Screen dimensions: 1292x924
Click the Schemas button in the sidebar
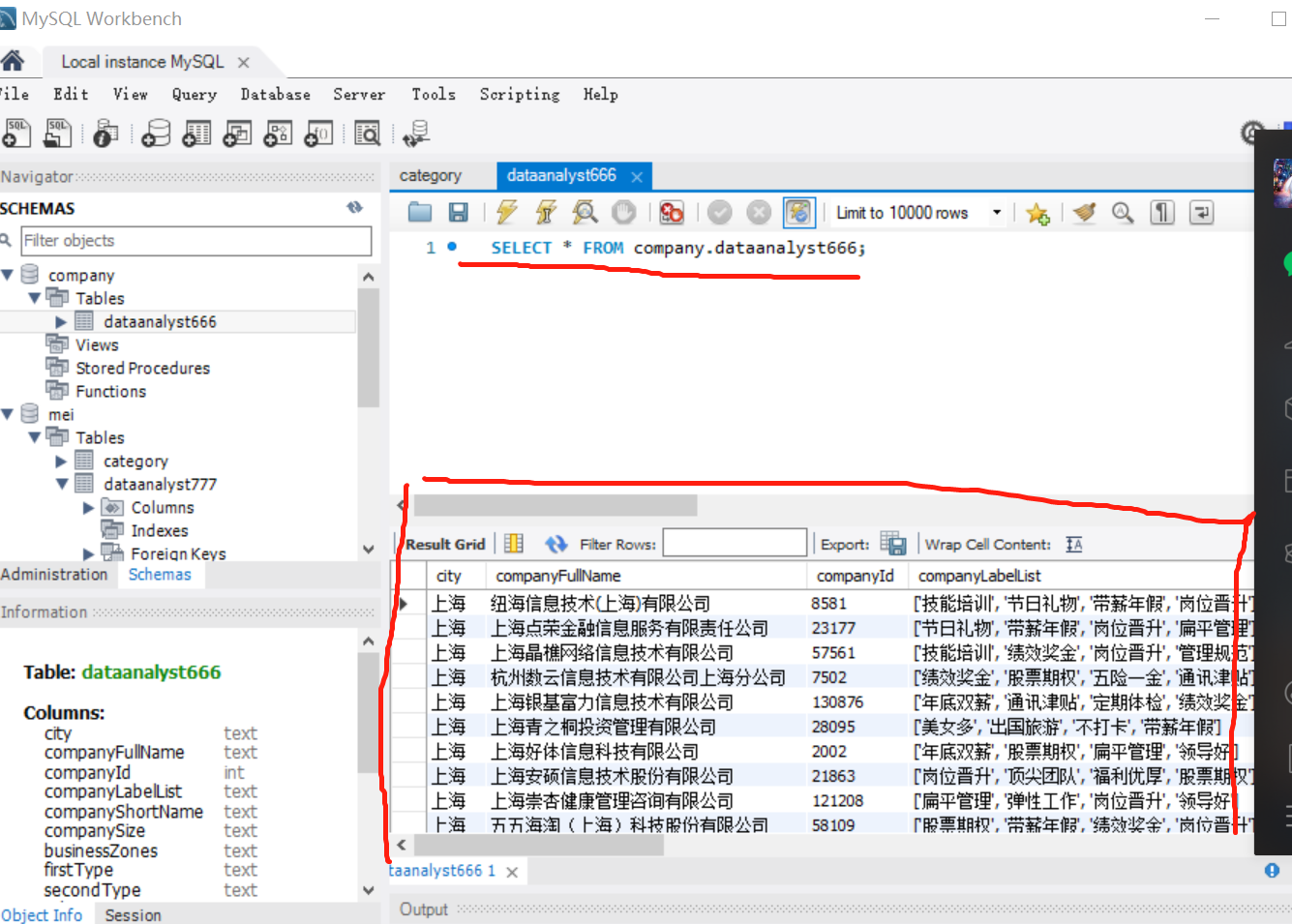161,574
